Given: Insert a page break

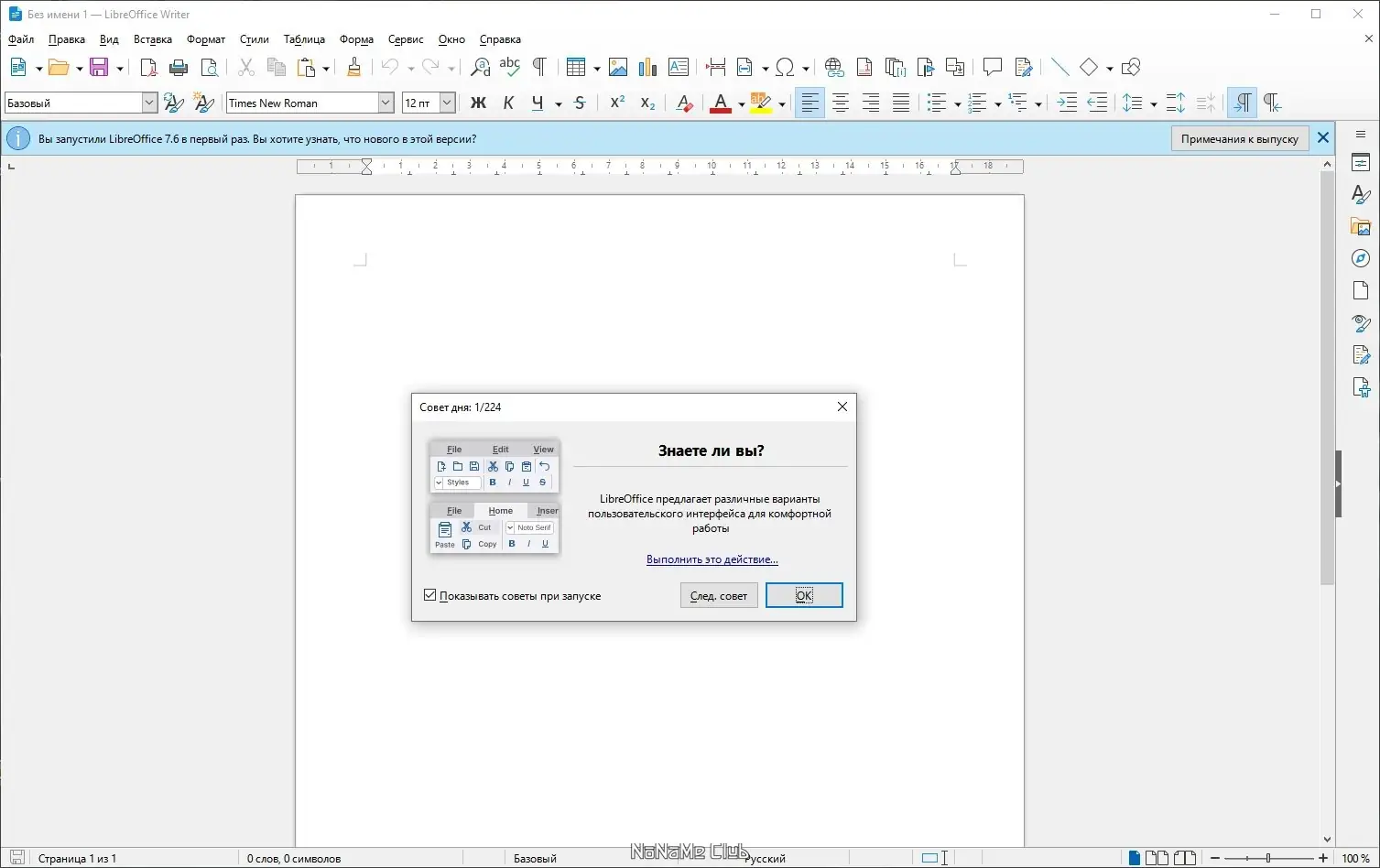Looking at the screenshot, I should (x=716, y=67).
